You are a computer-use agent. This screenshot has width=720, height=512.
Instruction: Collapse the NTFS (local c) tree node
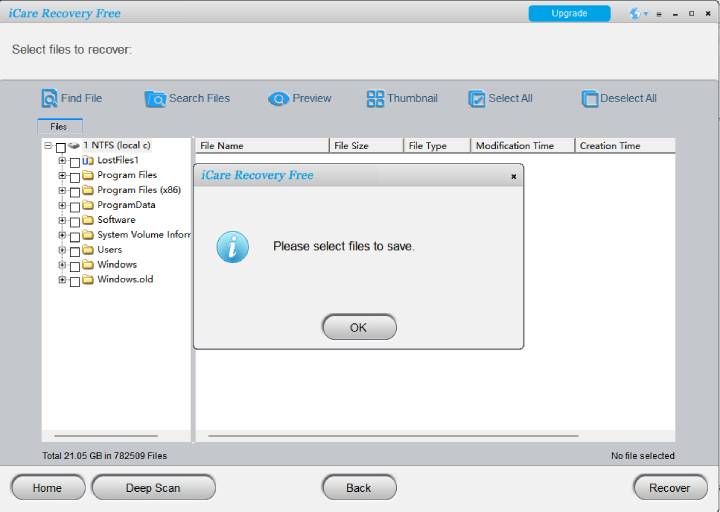pyautogui.click(x=48, y=146)
